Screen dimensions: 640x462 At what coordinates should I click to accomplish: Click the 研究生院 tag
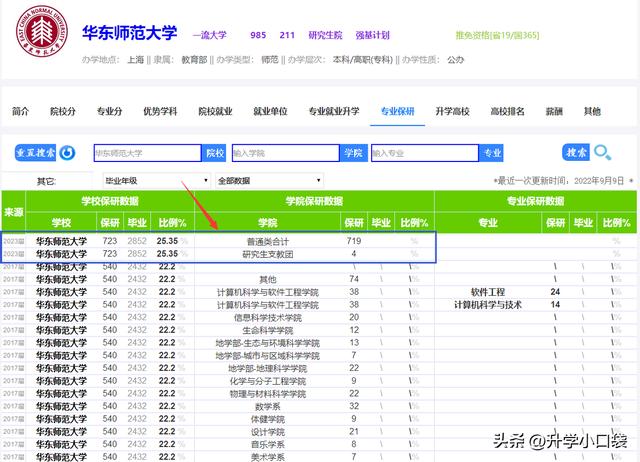[x=325, y=35]
